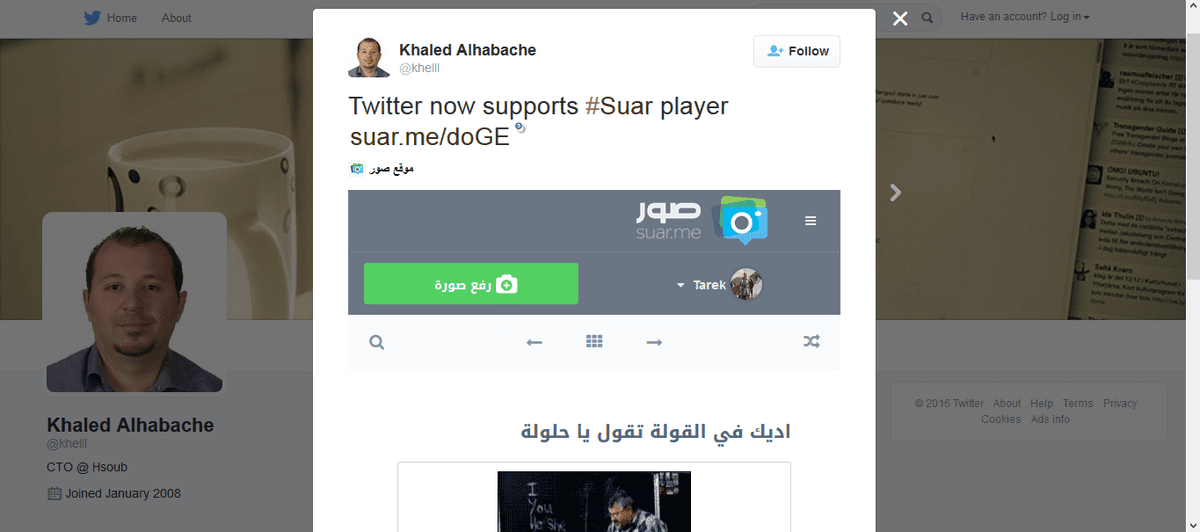This screenshot has height=532, width=1200.
Task: Click the search magnifier in top bar
Action: pyautogui.click(x=927, y=18)
